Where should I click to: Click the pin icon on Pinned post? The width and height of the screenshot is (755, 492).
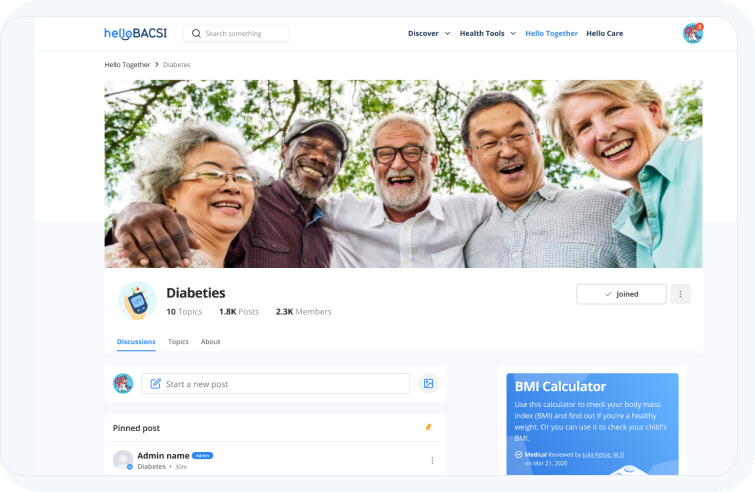coord(428,427)
